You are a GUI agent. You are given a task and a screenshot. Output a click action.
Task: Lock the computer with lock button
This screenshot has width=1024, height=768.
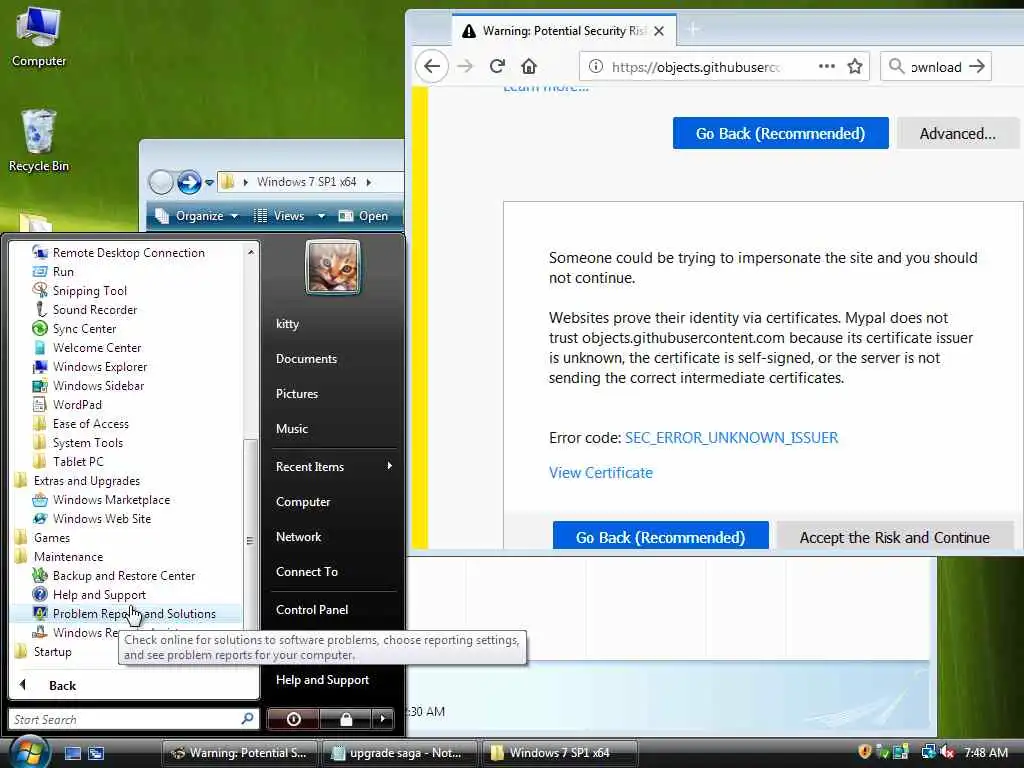345,719
